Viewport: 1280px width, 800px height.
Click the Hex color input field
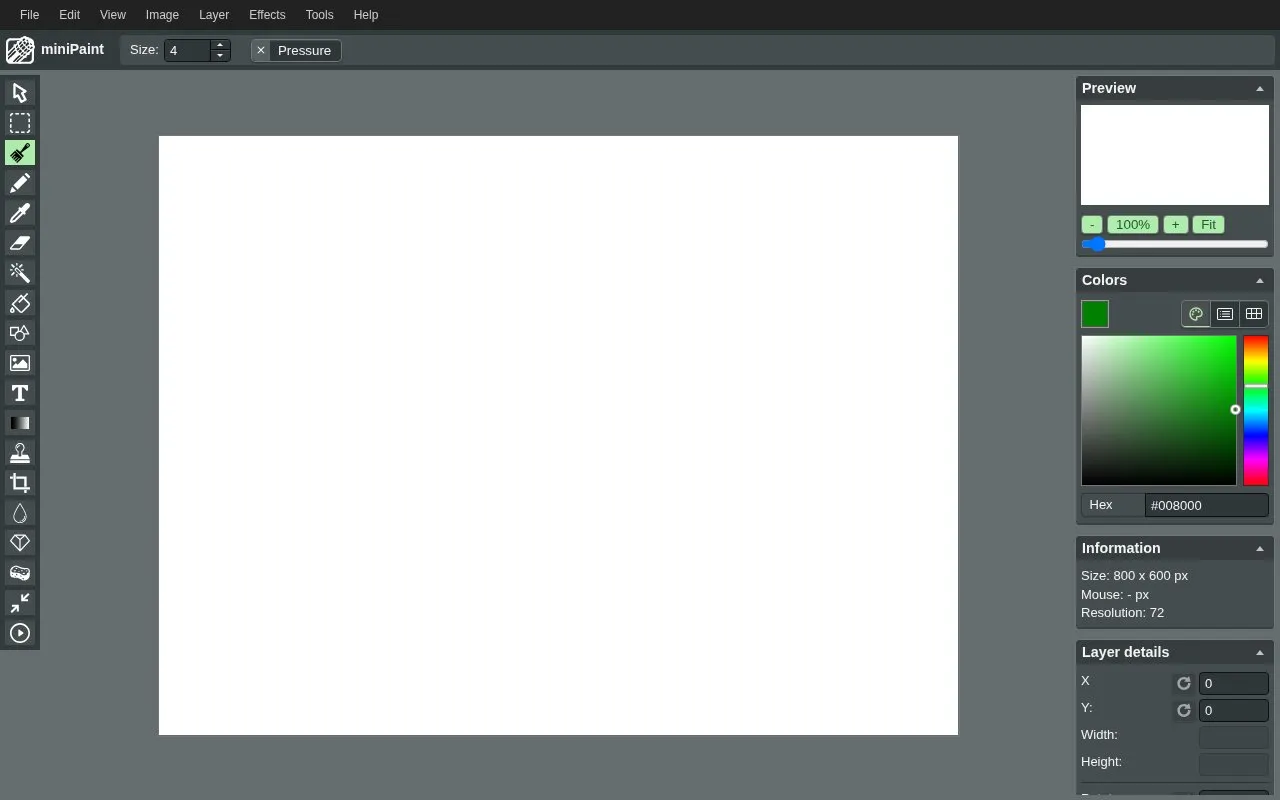pyautogui.click(x=1206, y=505)
